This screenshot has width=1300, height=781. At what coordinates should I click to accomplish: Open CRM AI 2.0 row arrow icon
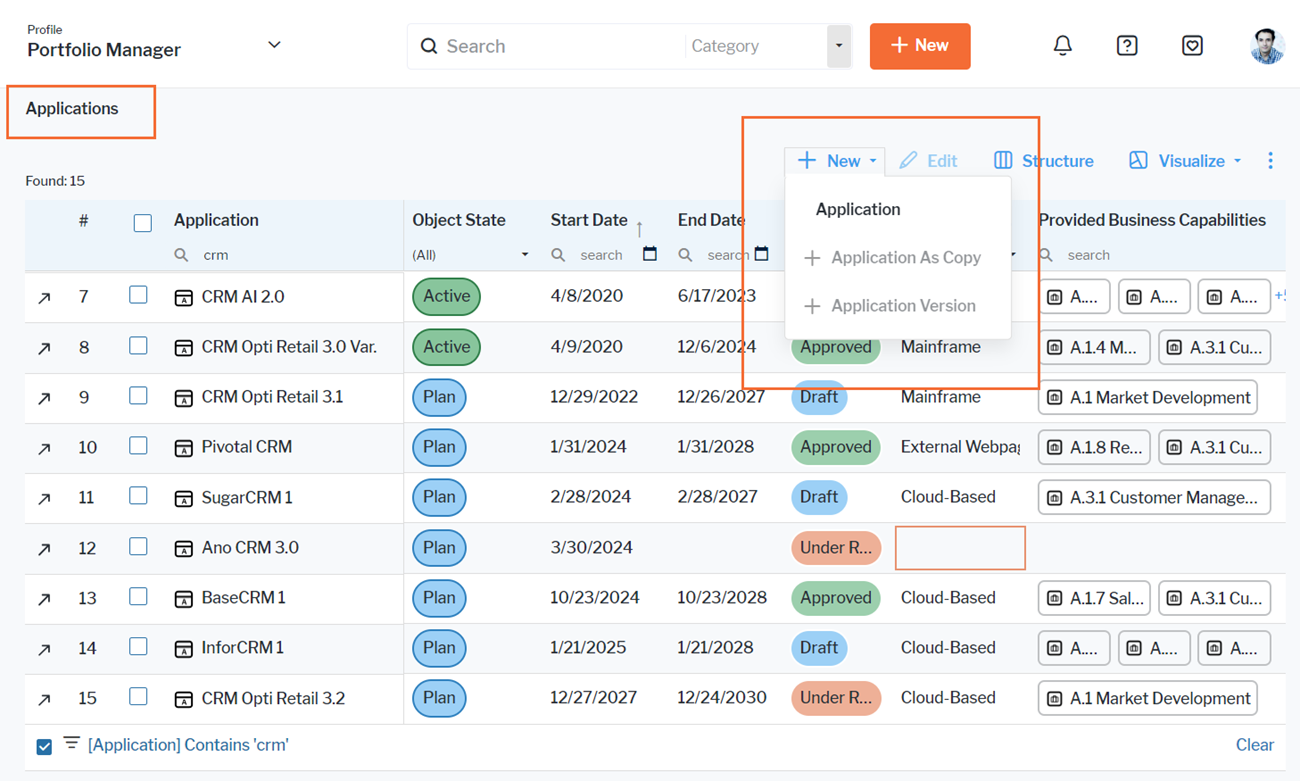click(44, 297)
